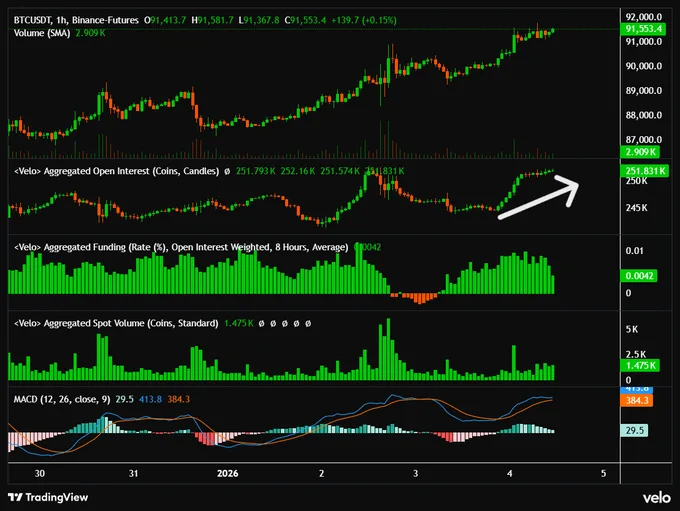Viewport: 680px width, 511px height.
Task: Click the 89,000.0 price axis label
Action: [x=644, y=91]
